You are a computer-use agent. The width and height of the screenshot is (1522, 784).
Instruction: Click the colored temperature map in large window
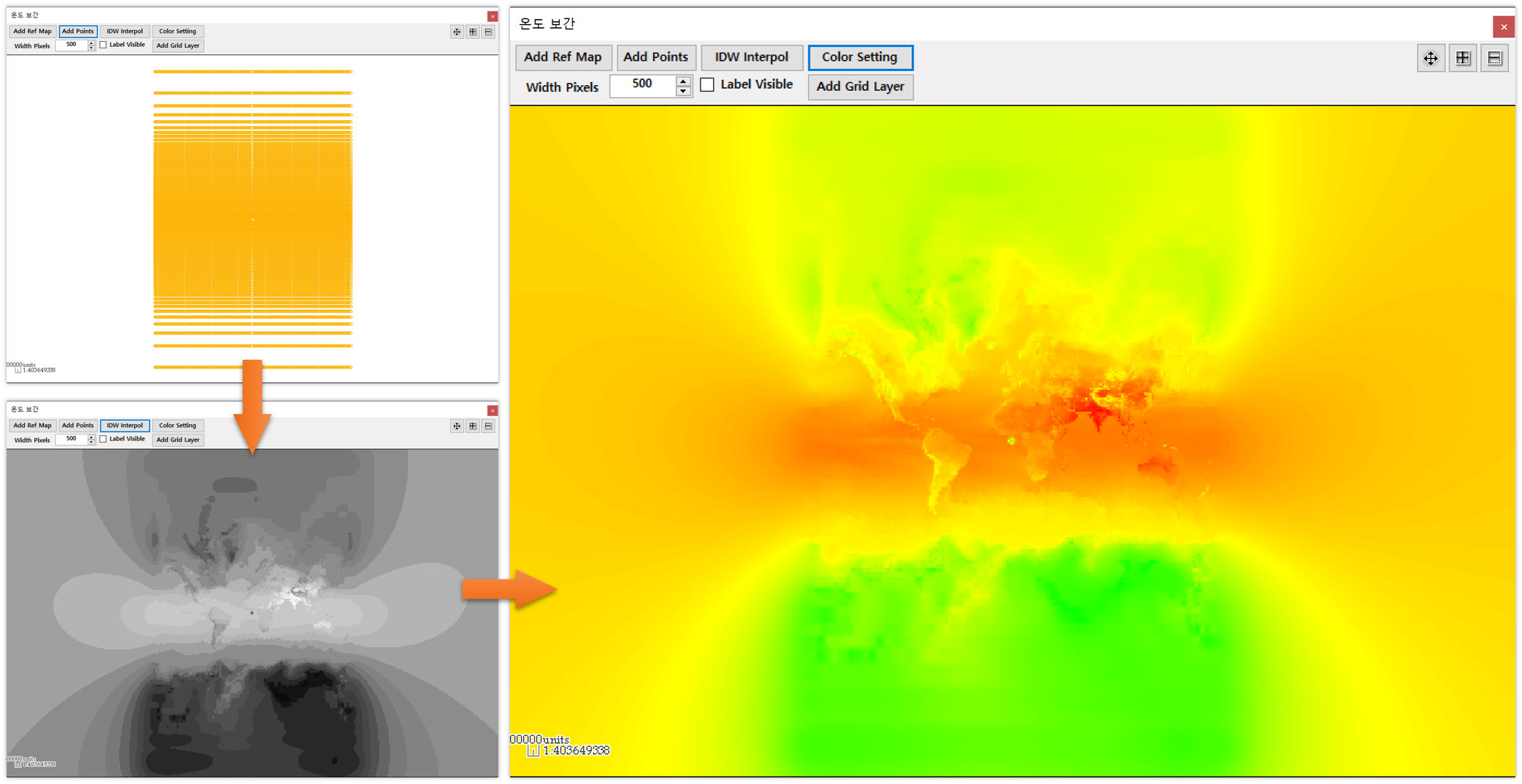coord(1012,440)
